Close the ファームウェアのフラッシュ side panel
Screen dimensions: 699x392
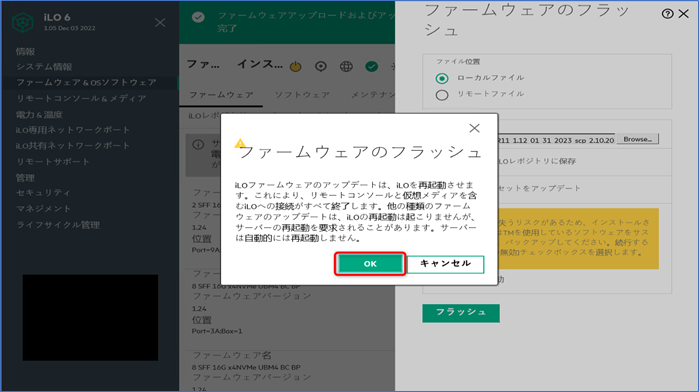684,14
